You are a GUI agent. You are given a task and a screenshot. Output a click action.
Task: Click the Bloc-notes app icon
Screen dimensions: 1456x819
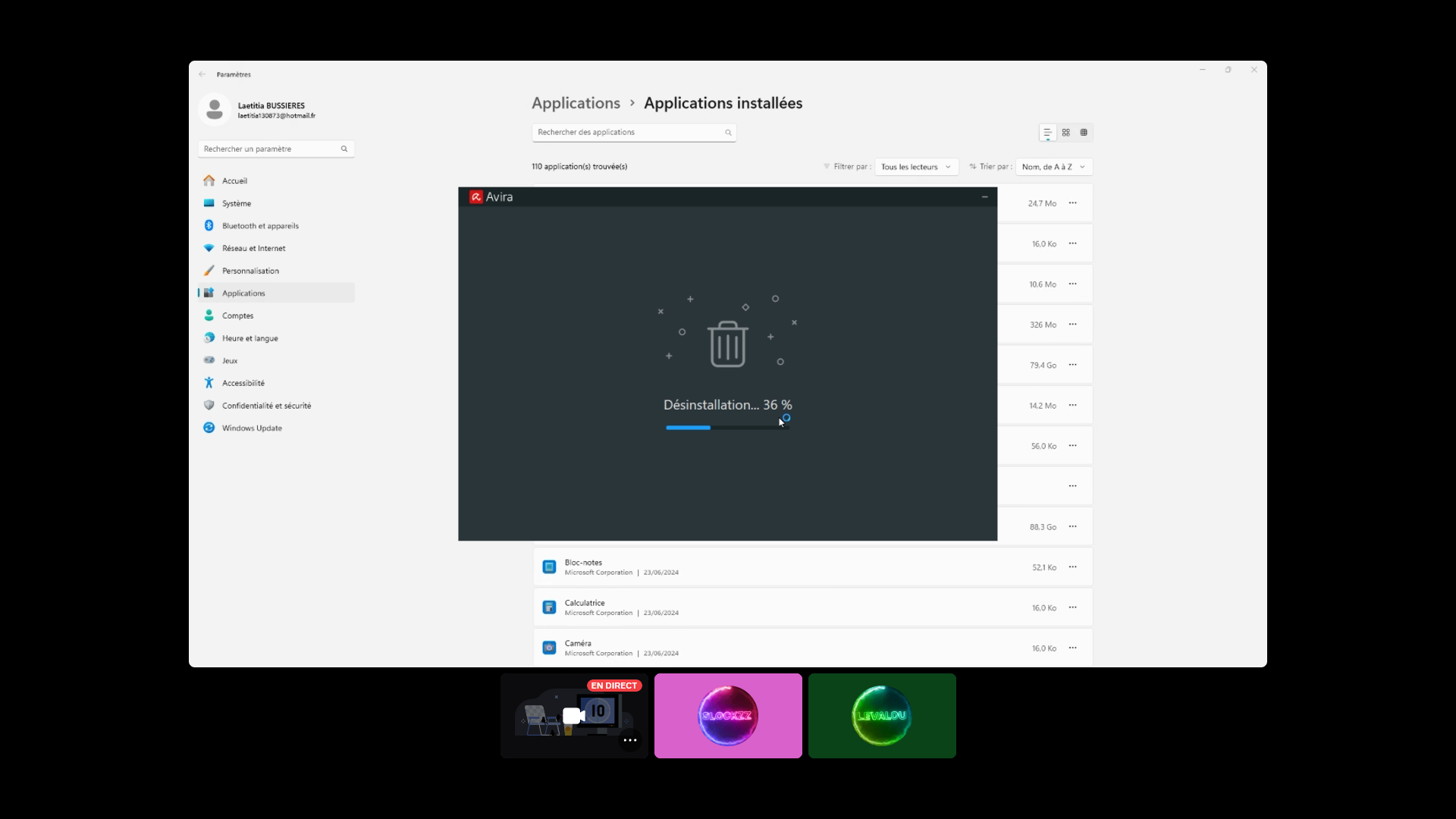pyautogui.click(x=550, y=567)
